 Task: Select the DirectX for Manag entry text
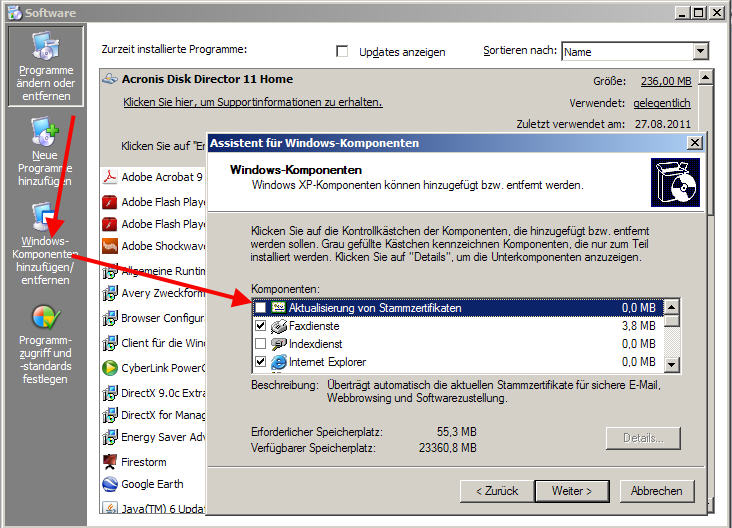[x=163, y=415]
